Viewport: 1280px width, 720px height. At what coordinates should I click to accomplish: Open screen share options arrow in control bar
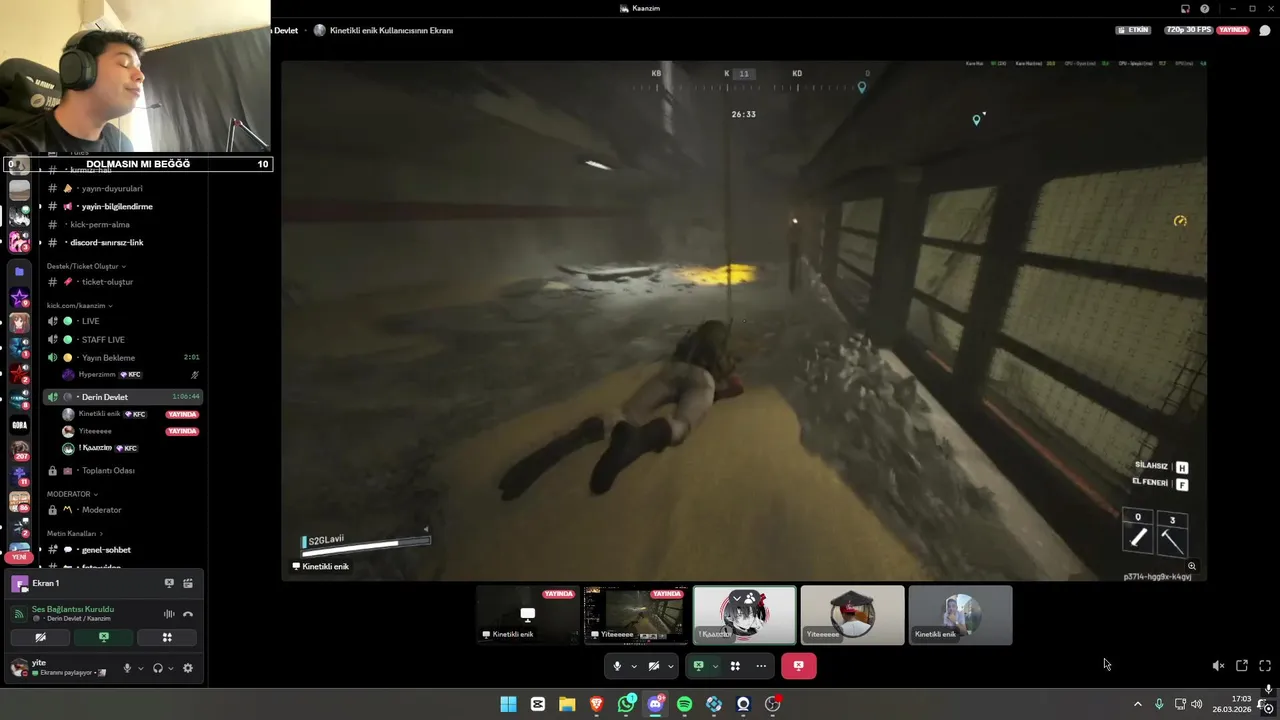[714, 666]
